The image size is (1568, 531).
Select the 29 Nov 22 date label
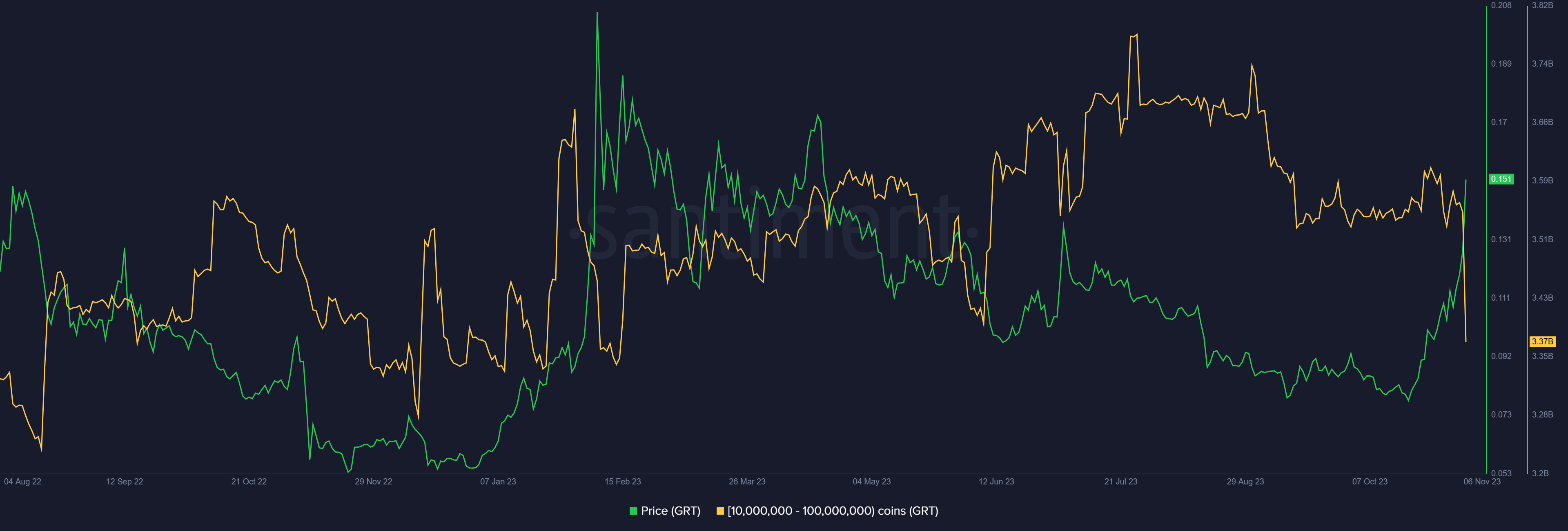[374, 482]
